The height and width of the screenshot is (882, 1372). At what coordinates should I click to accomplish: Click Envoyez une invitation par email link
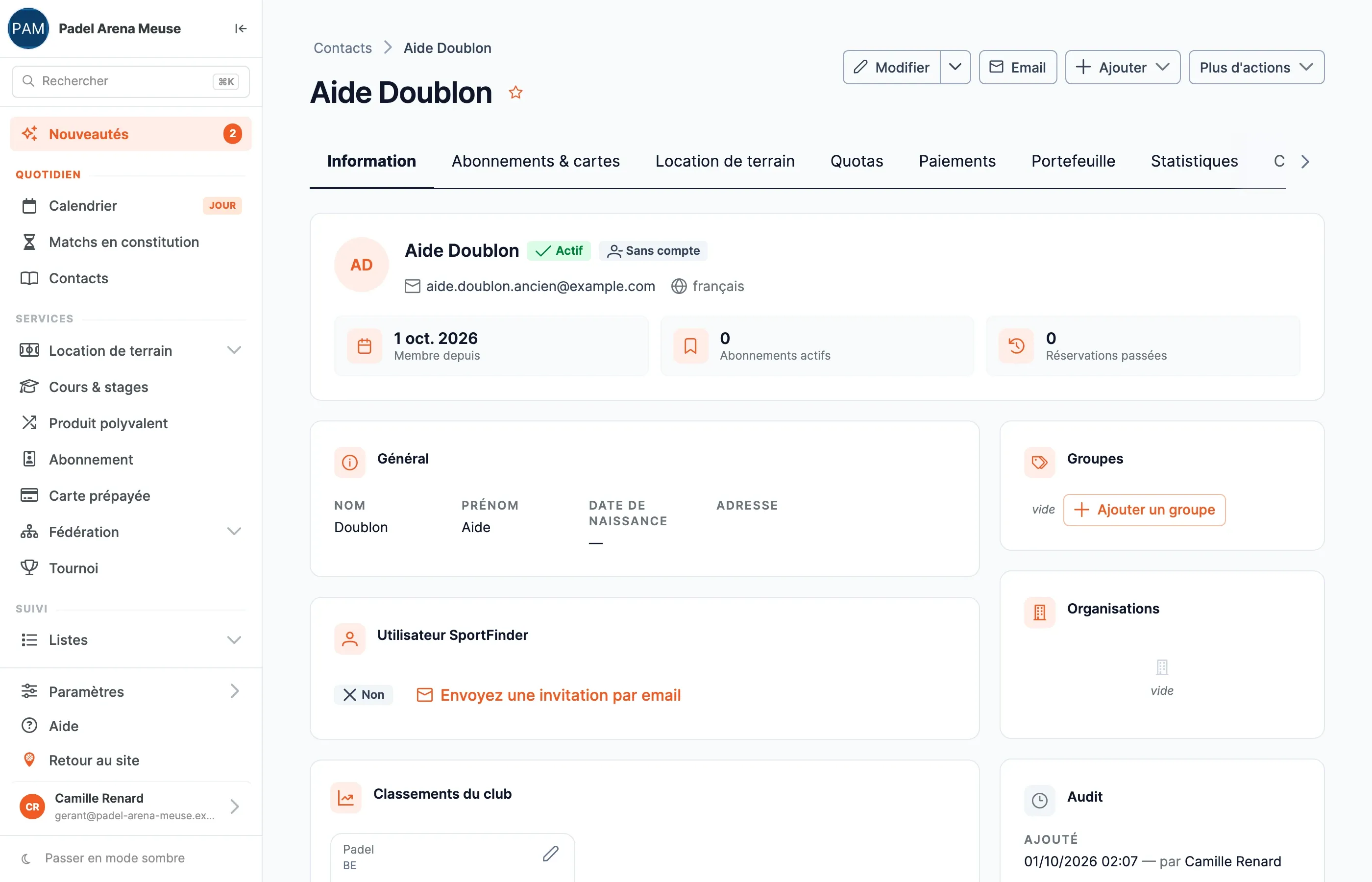pos(548,695)
